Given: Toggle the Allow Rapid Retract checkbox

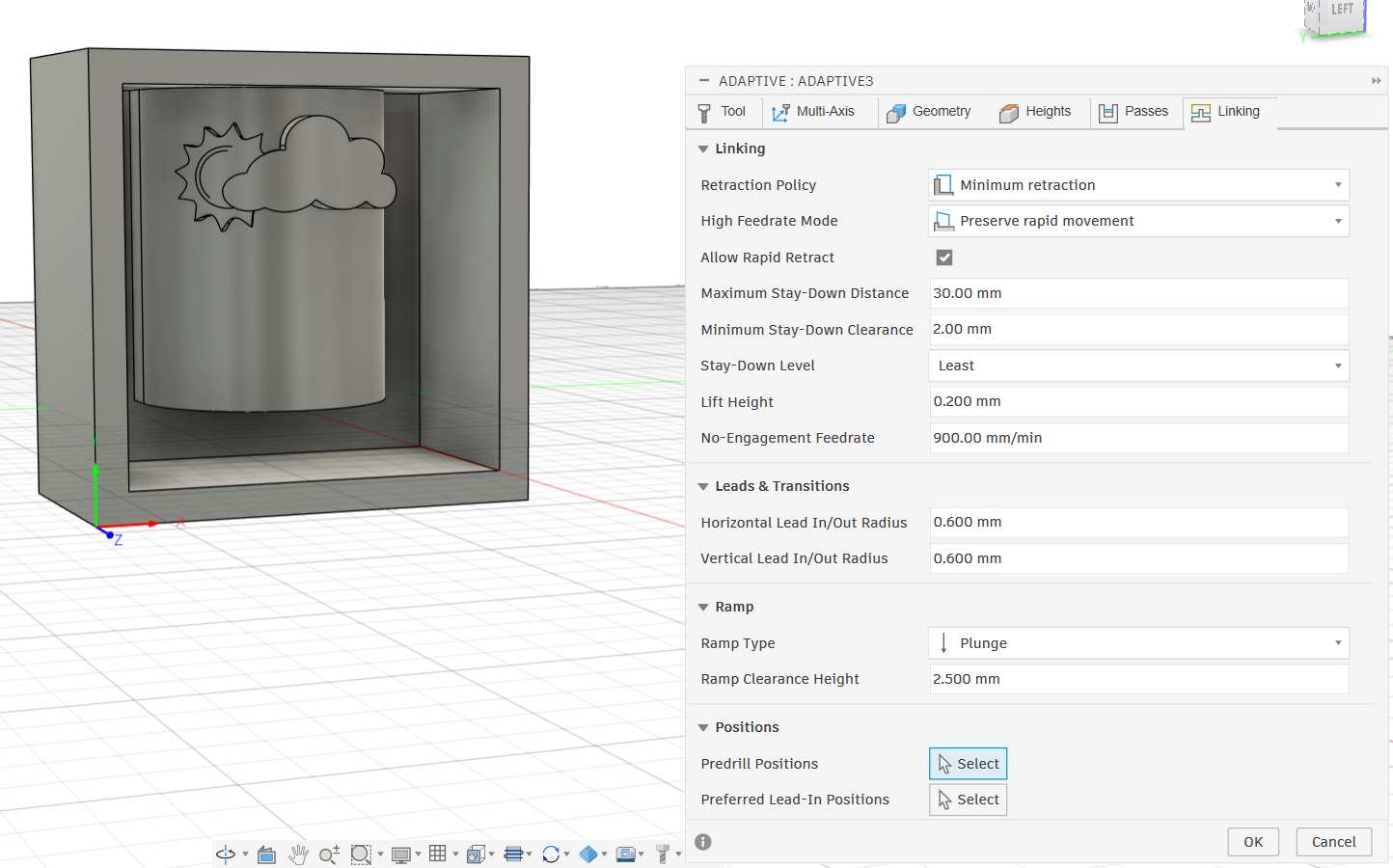Looking at the screenshot, I should point(944,258).
